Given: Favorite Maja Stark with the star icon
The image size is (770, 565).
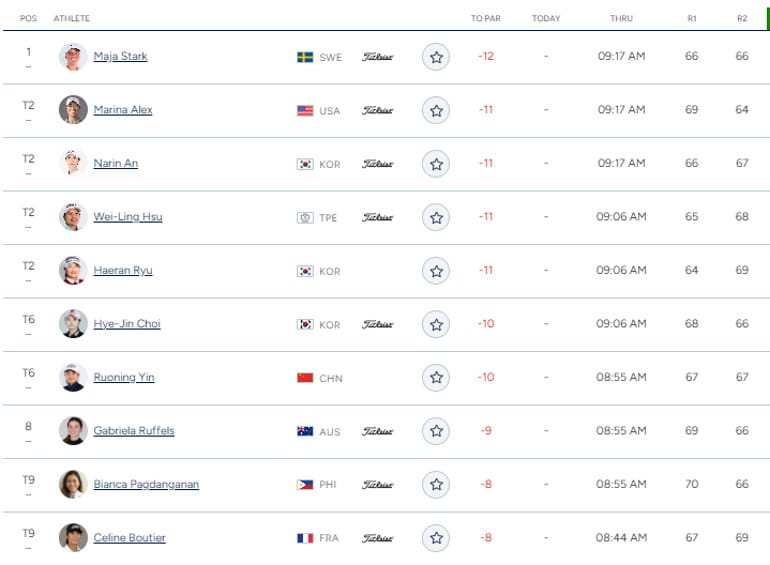Looking at the screenshot, I should tap(436, 57).
